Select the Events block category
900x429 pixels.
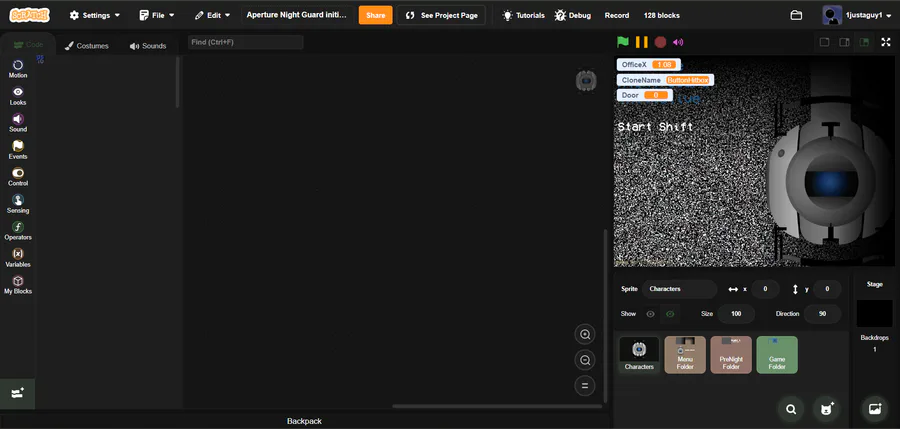click(18, 150)
